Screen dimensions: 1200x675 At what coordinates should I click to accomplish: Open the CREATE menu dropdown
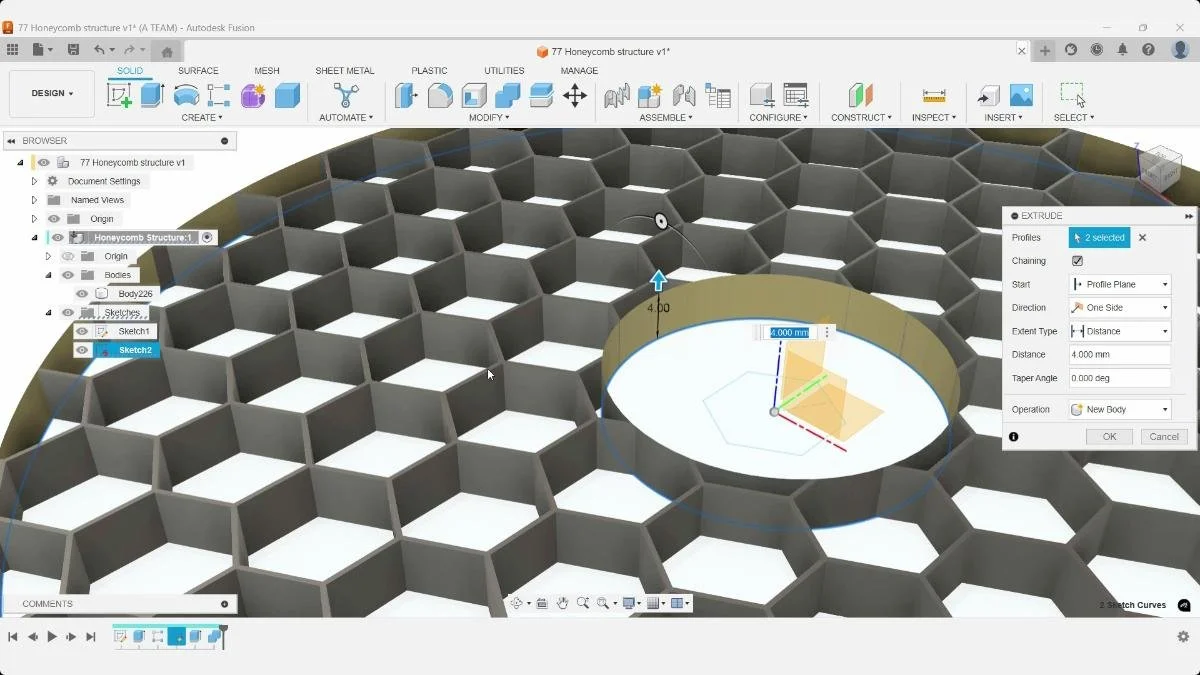(201, 118)
